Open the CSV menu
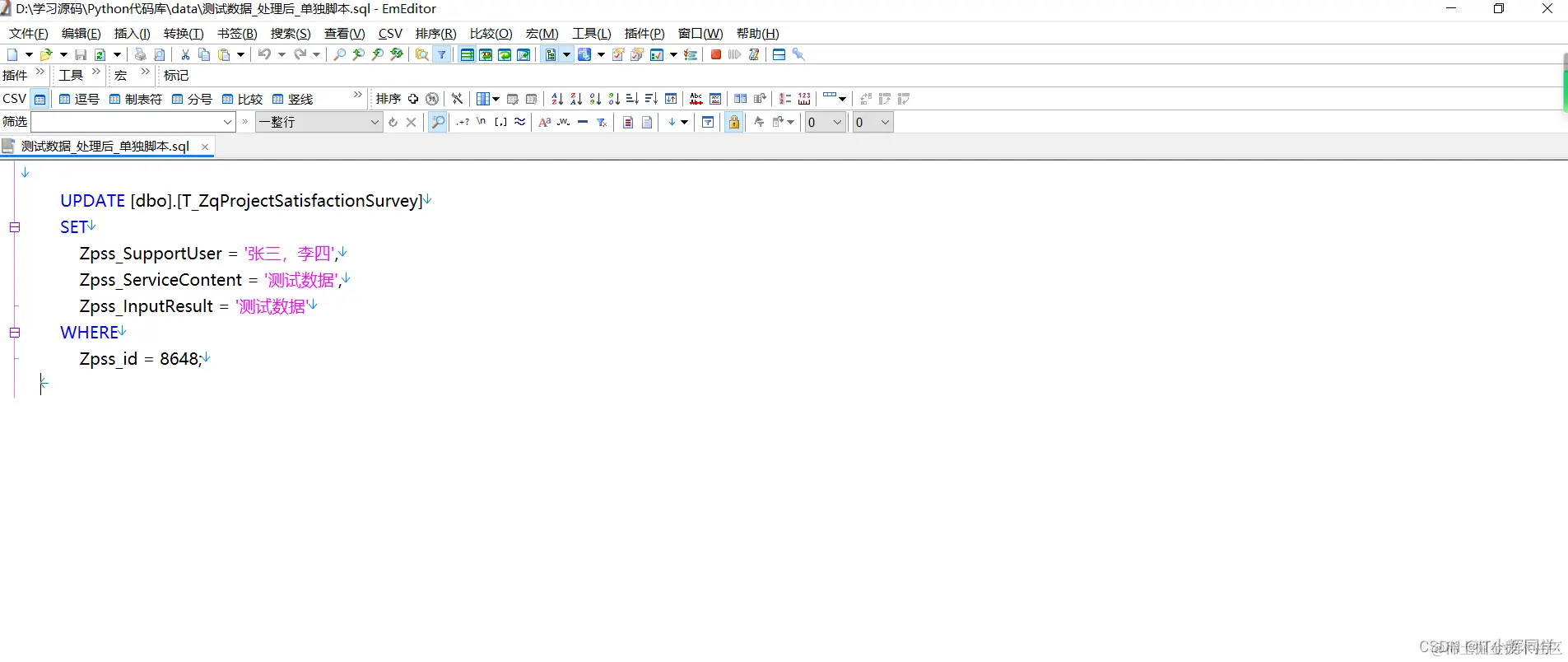This screenshot has height=662, width=1568. 390,33
